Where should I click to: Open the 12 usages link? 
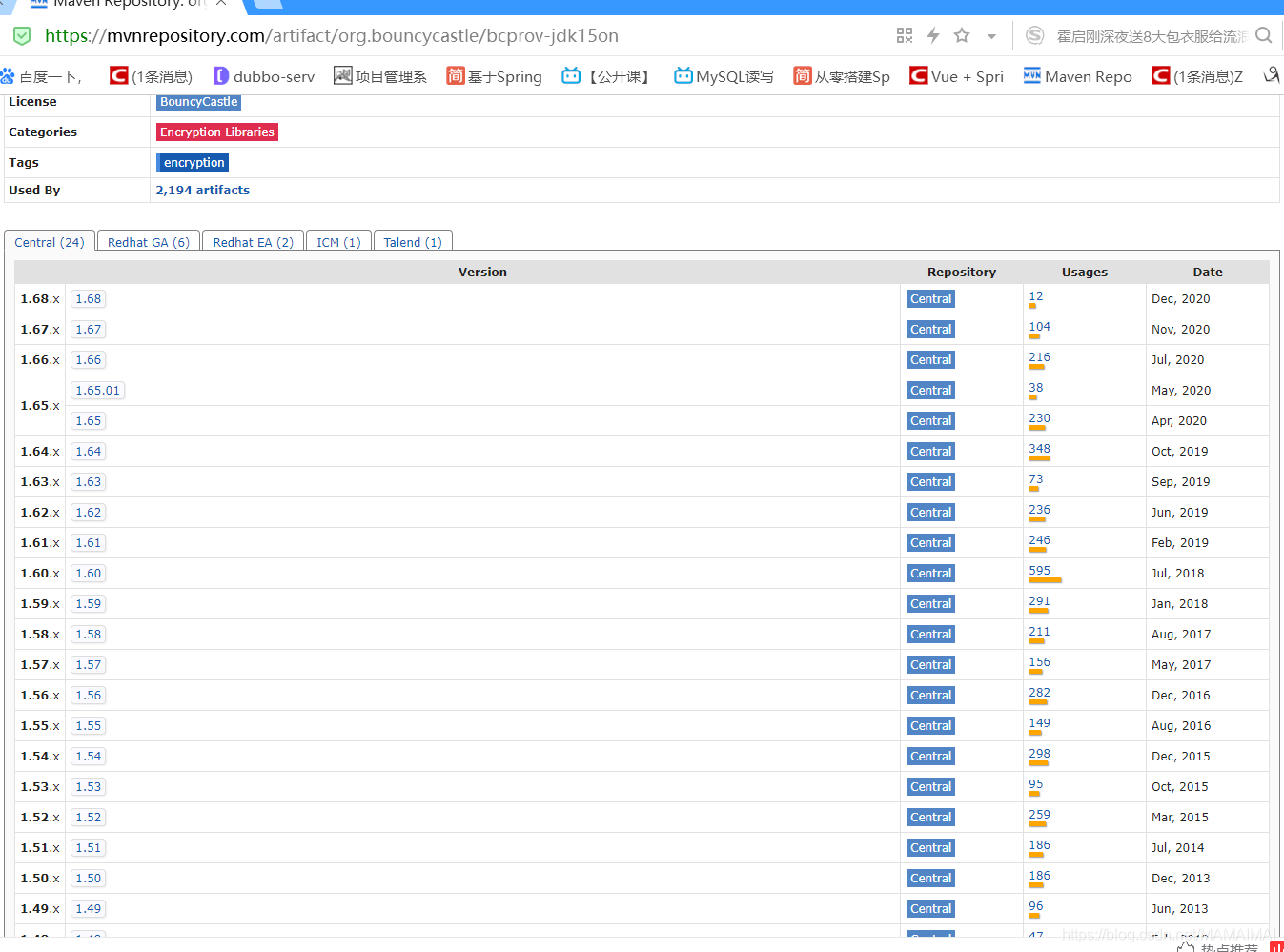pos(1036,296)
